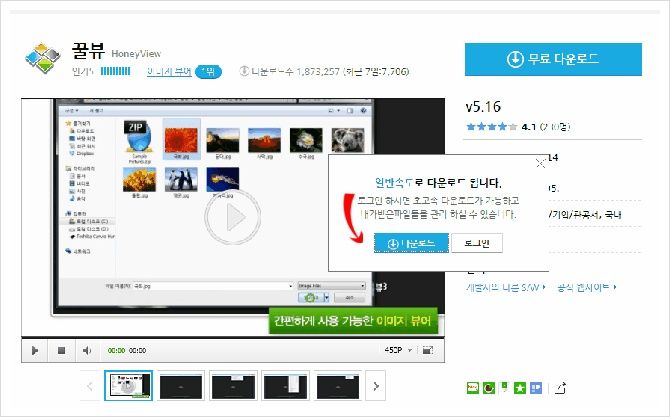
Task: Click the blue popularity bar indicator
Action: click(115, 71)
